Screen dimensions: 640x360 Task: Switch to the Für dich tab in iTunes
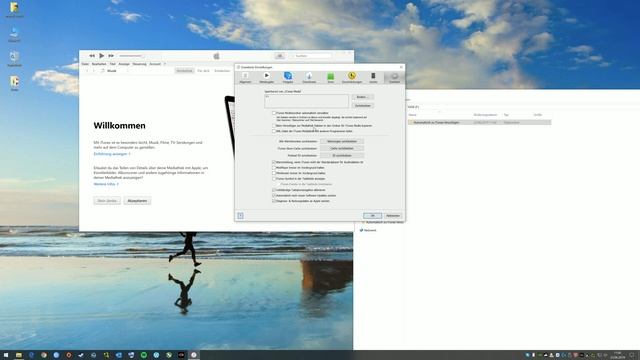point(203,71)
